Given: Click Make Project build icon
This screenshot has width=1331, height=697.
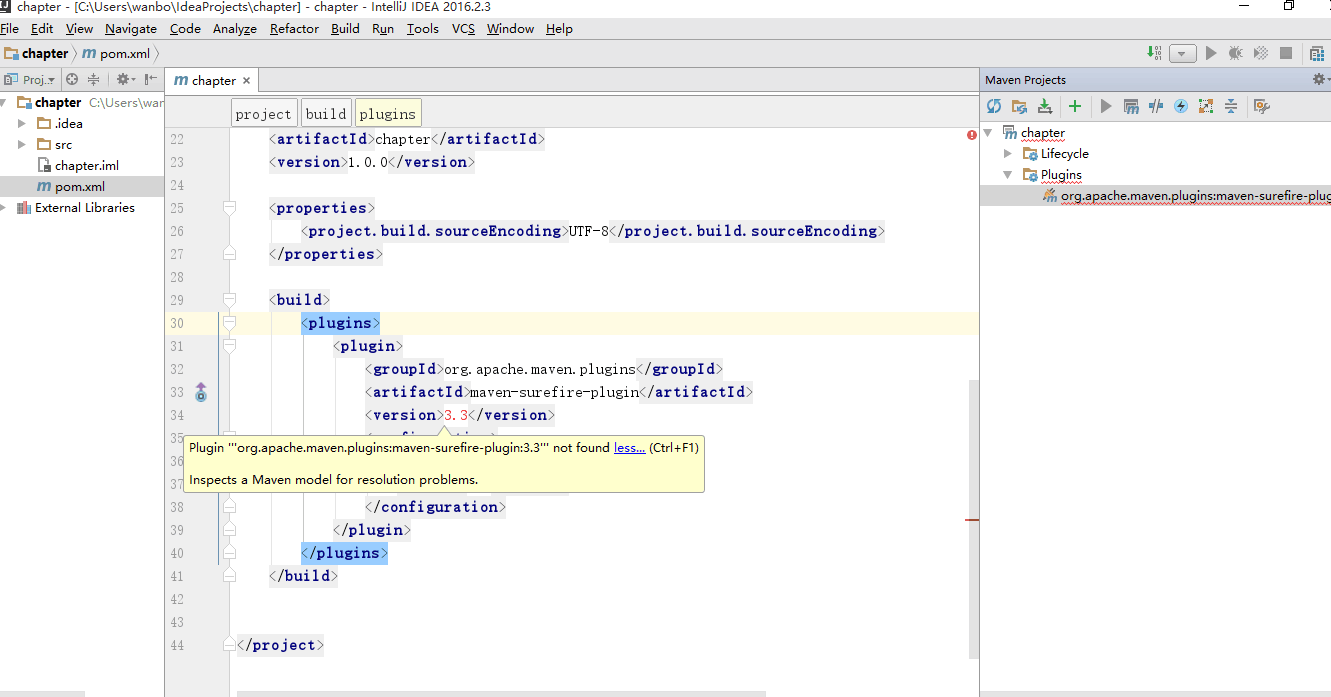Looking at the screenshot, I should [1156, 53].
